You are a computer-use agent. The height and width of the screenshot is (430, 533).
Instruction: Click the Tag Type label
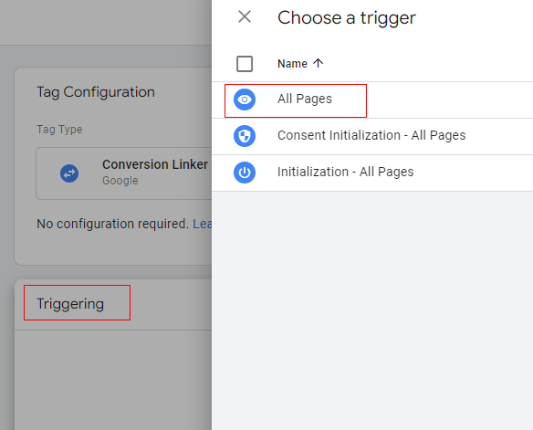pos(59,130)
